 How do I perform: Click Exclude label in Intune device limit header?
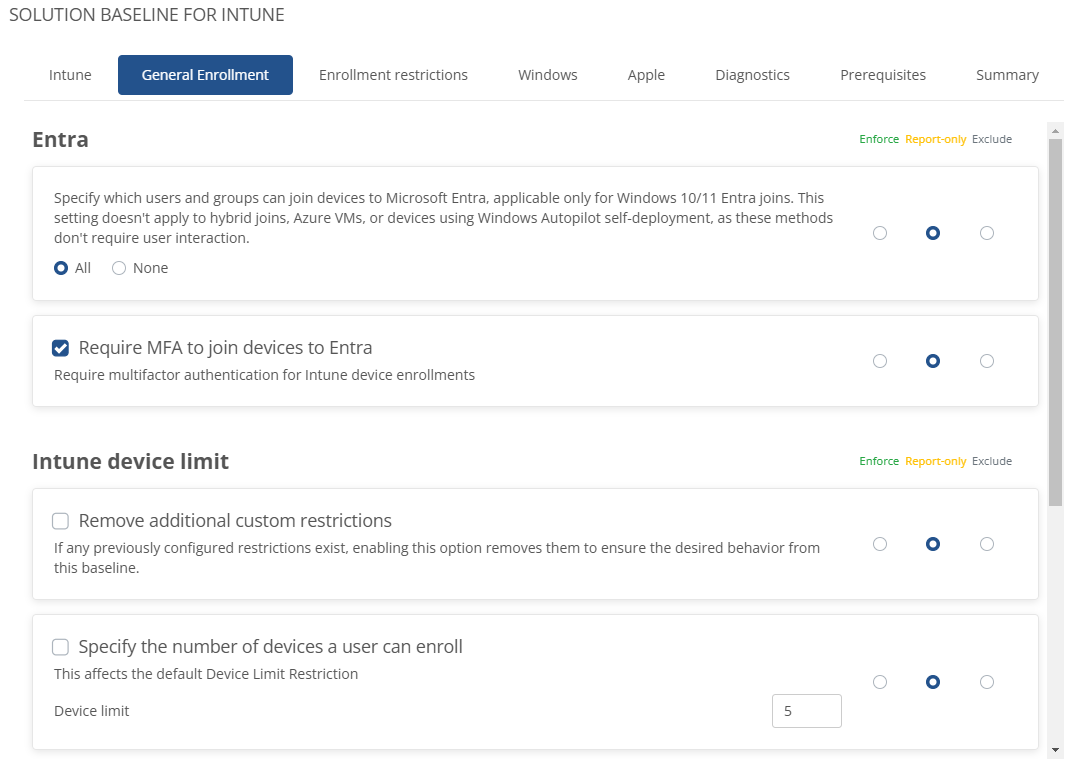point(992,461)
